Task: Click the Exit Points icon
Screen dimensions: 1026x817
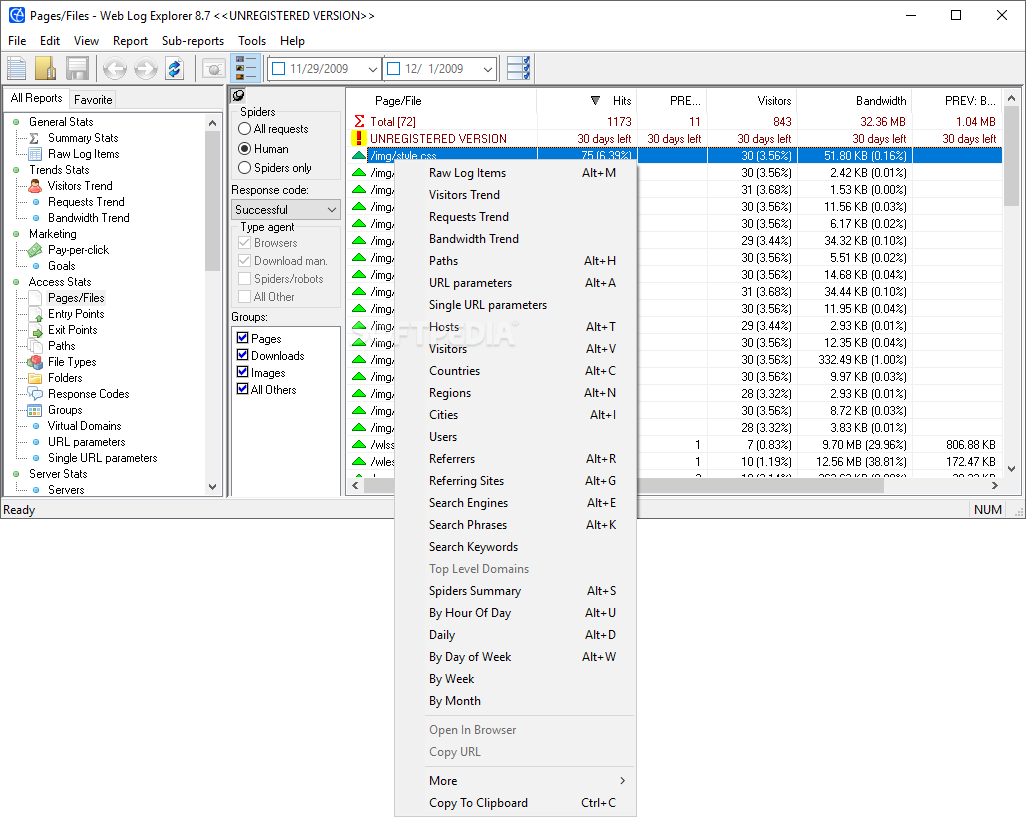Action: tap(35, 330)
